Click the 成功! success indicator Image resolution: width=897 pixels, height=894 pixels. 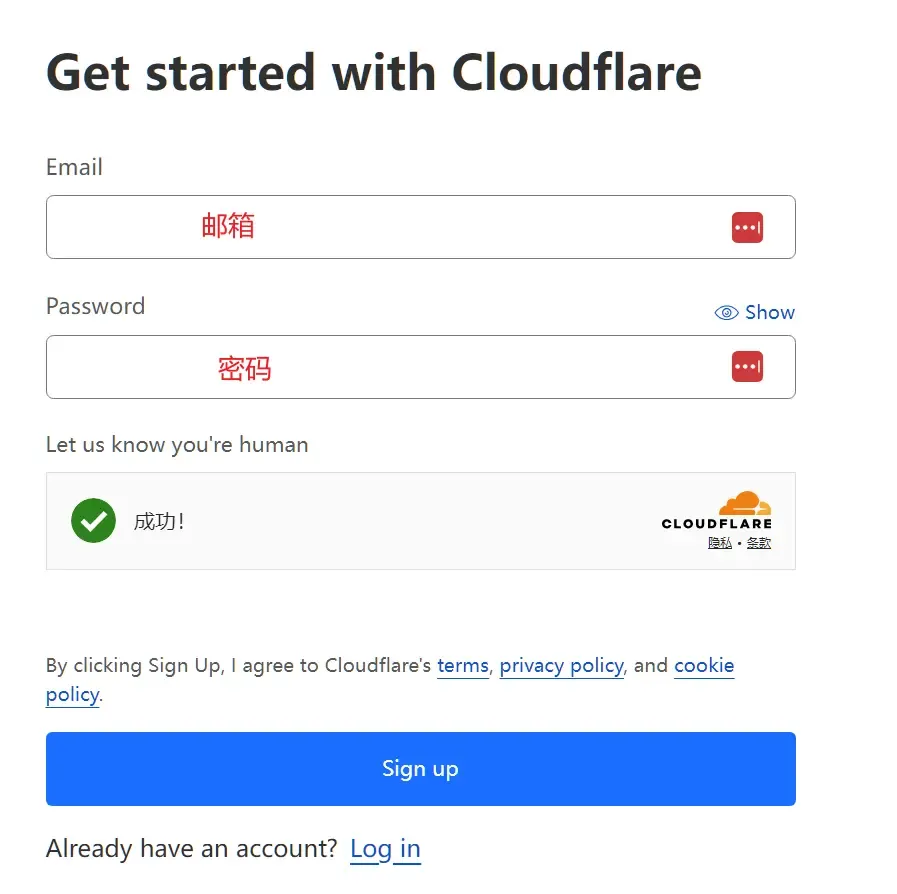click(x=160, y=521)
